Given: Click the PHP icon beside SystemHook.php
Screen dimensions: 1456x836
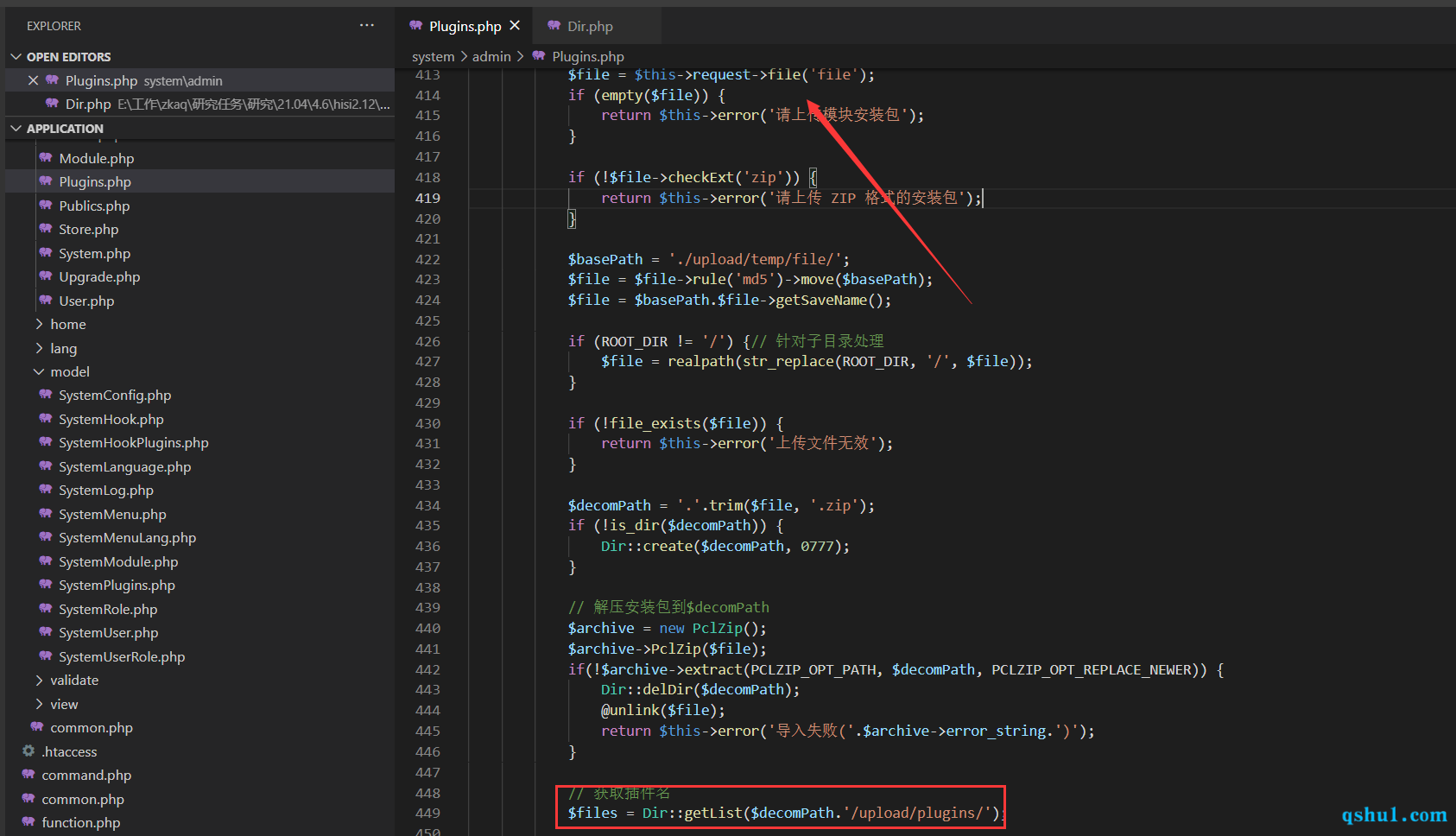Looking at the screenshot, I should (x=46, y=419).
